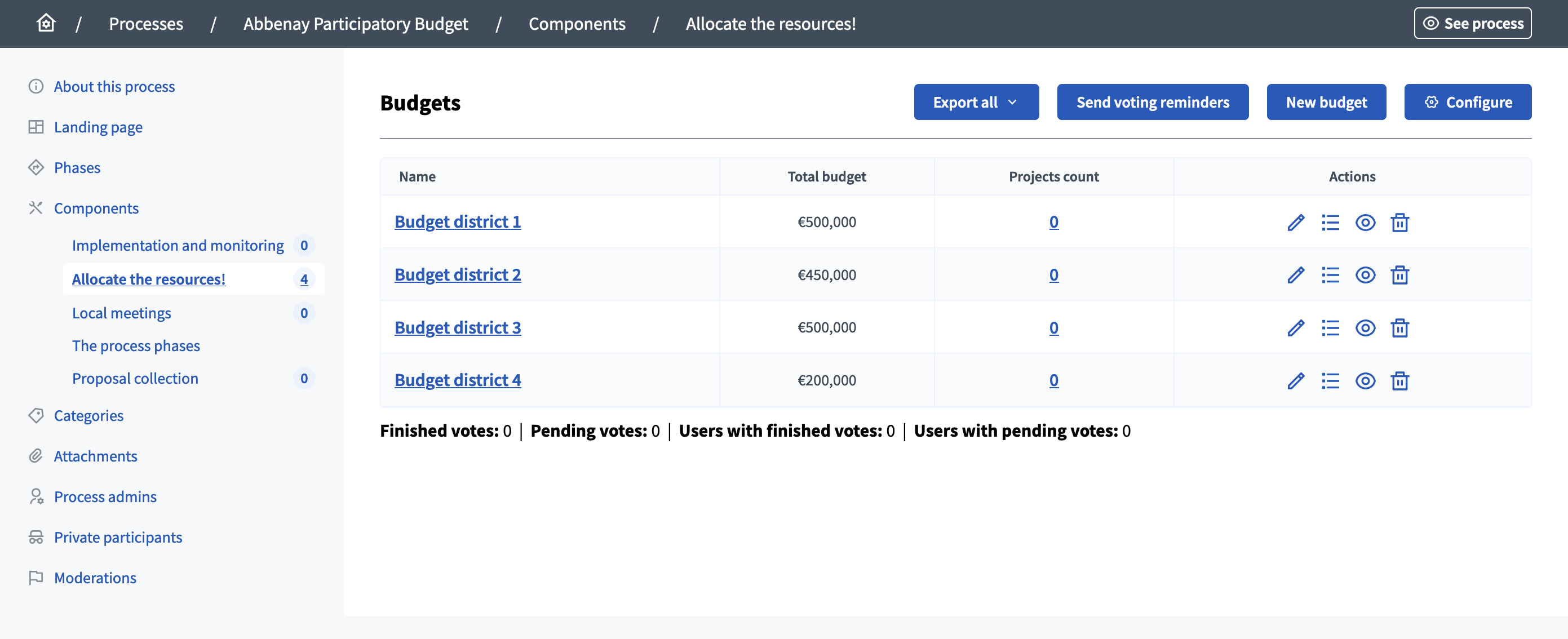Image resolution: width=1568 pixels, height=639 pixels.
Task: Delete Budget district 2 via trash icon
Action: pyautogui.click(x=1399, y=275)
